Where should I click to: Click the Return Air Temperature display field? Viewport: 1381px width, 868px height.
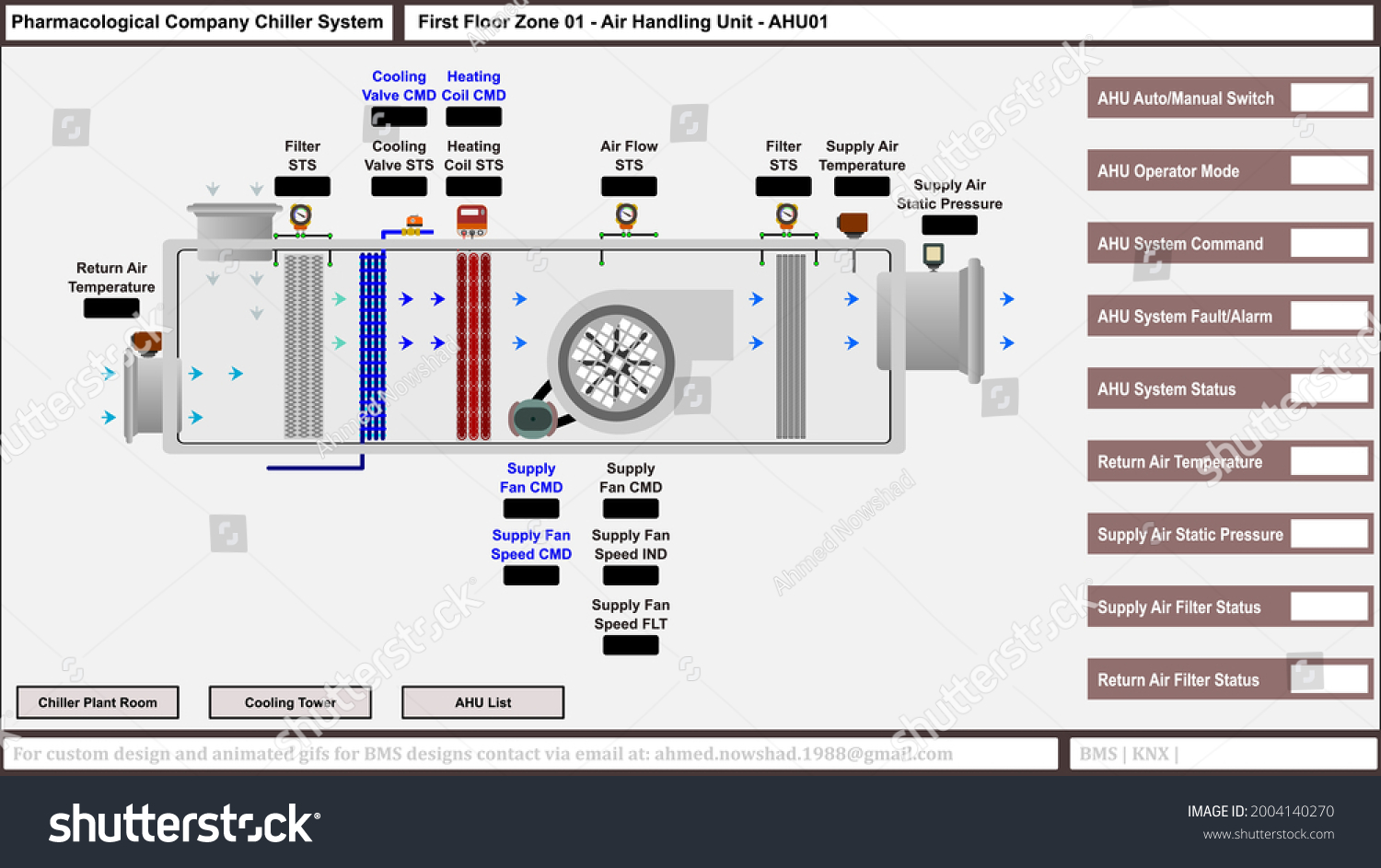(x=110, y=307)
